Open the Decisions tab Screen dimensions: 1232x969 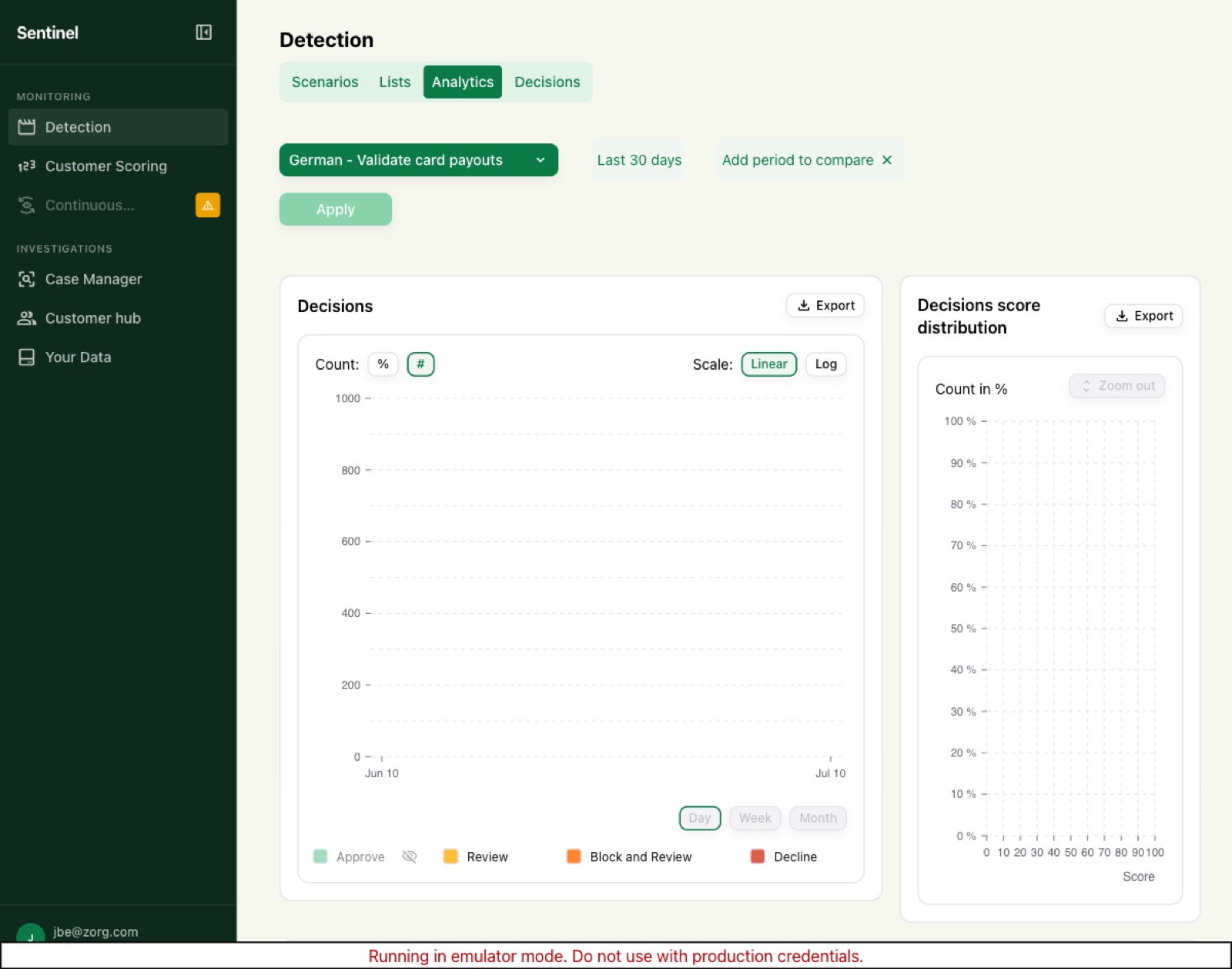click(x=547, y=82)
